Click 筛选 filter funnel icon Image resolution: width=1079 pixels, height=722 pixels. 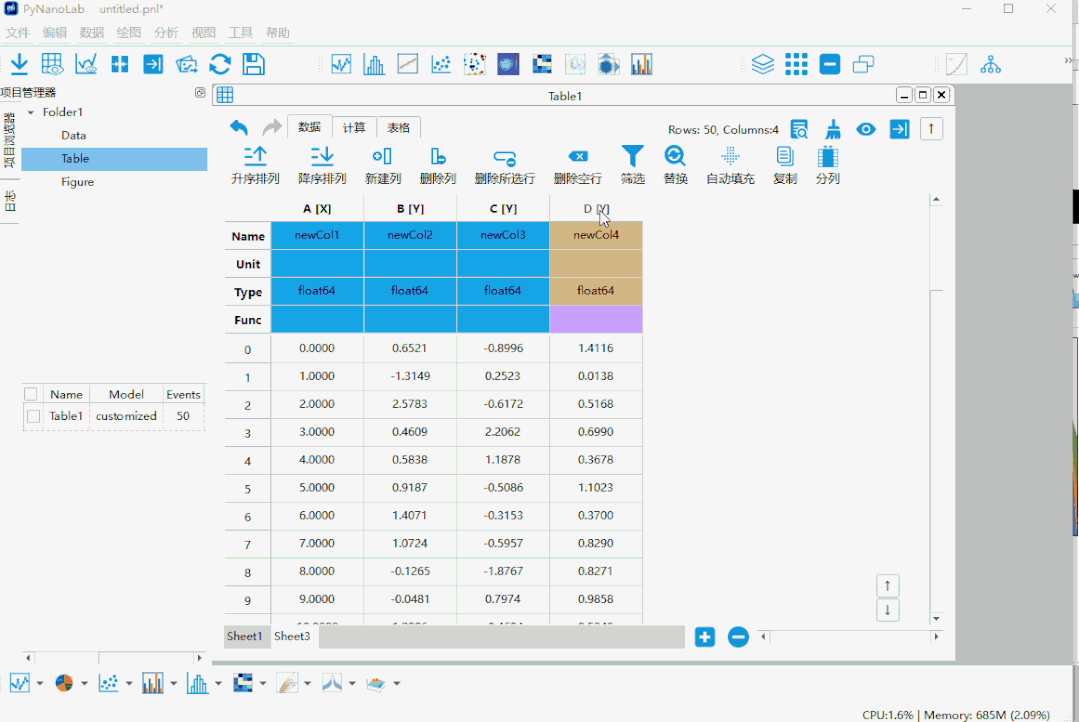click(632, 156)
